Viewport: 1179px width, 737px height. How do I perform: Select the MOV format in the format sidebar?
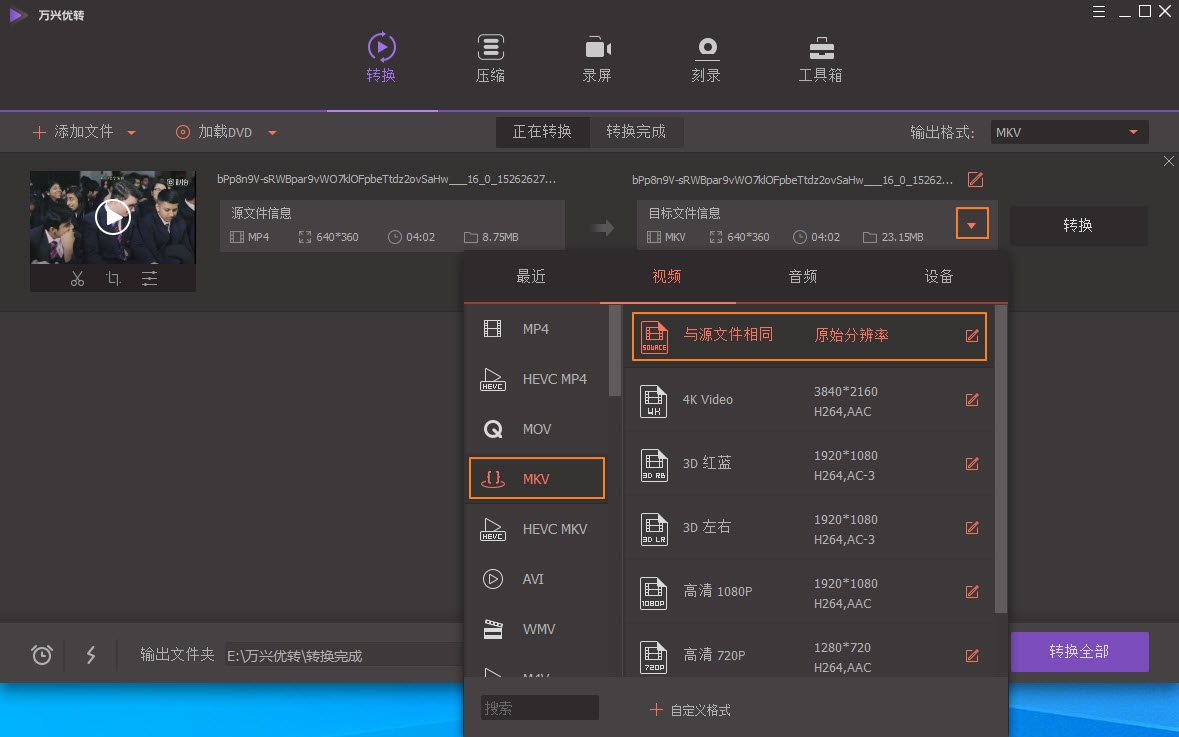coord(536,428)
